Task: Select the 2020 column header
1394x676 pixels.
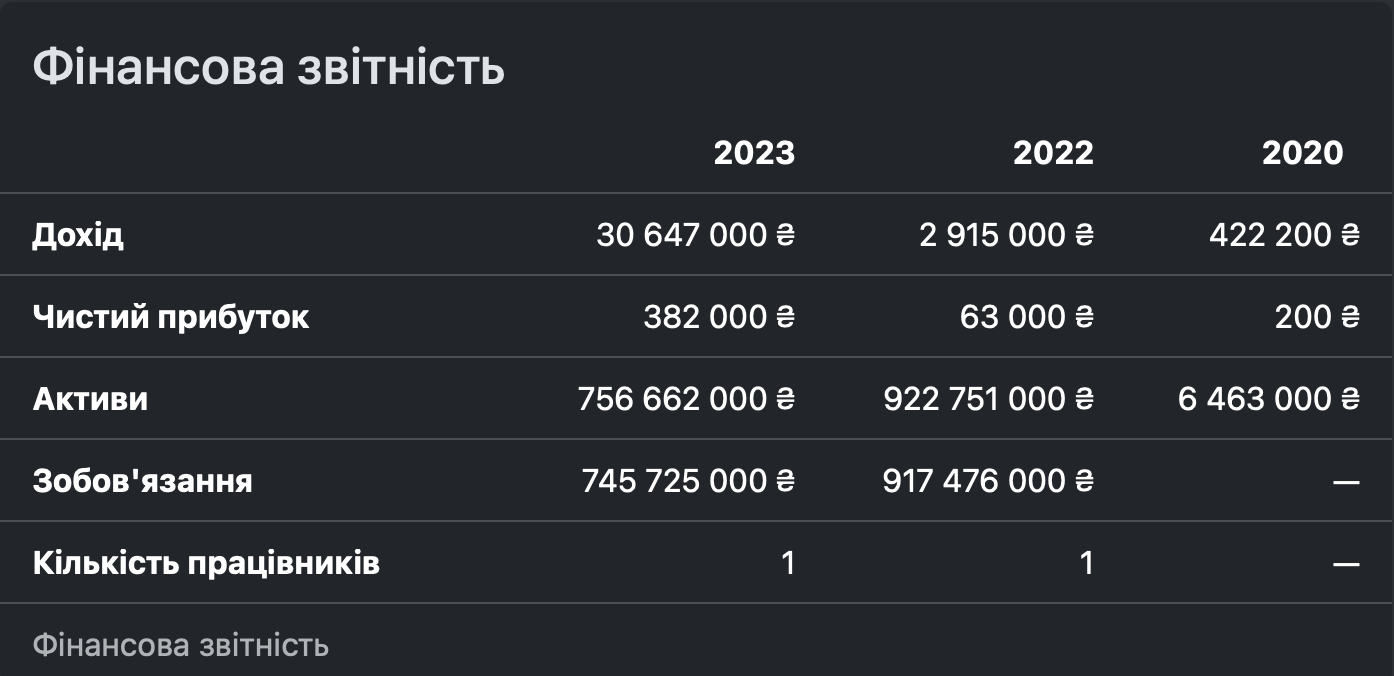Action: click(1302, 153)
